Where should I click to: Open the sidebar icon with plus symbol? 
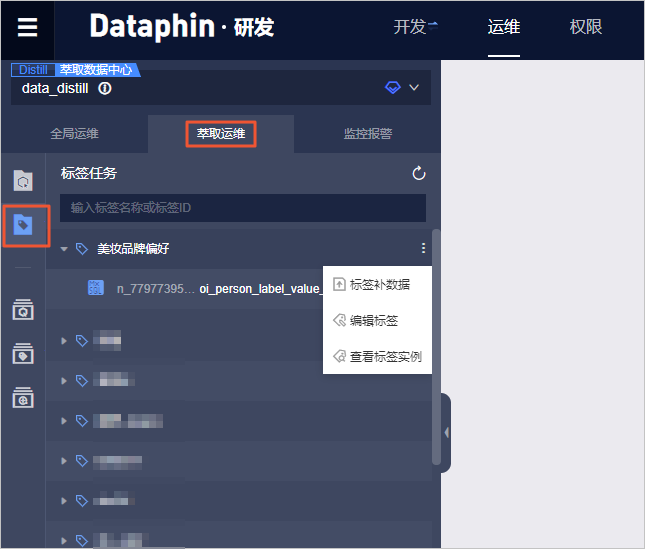(23, 397)
